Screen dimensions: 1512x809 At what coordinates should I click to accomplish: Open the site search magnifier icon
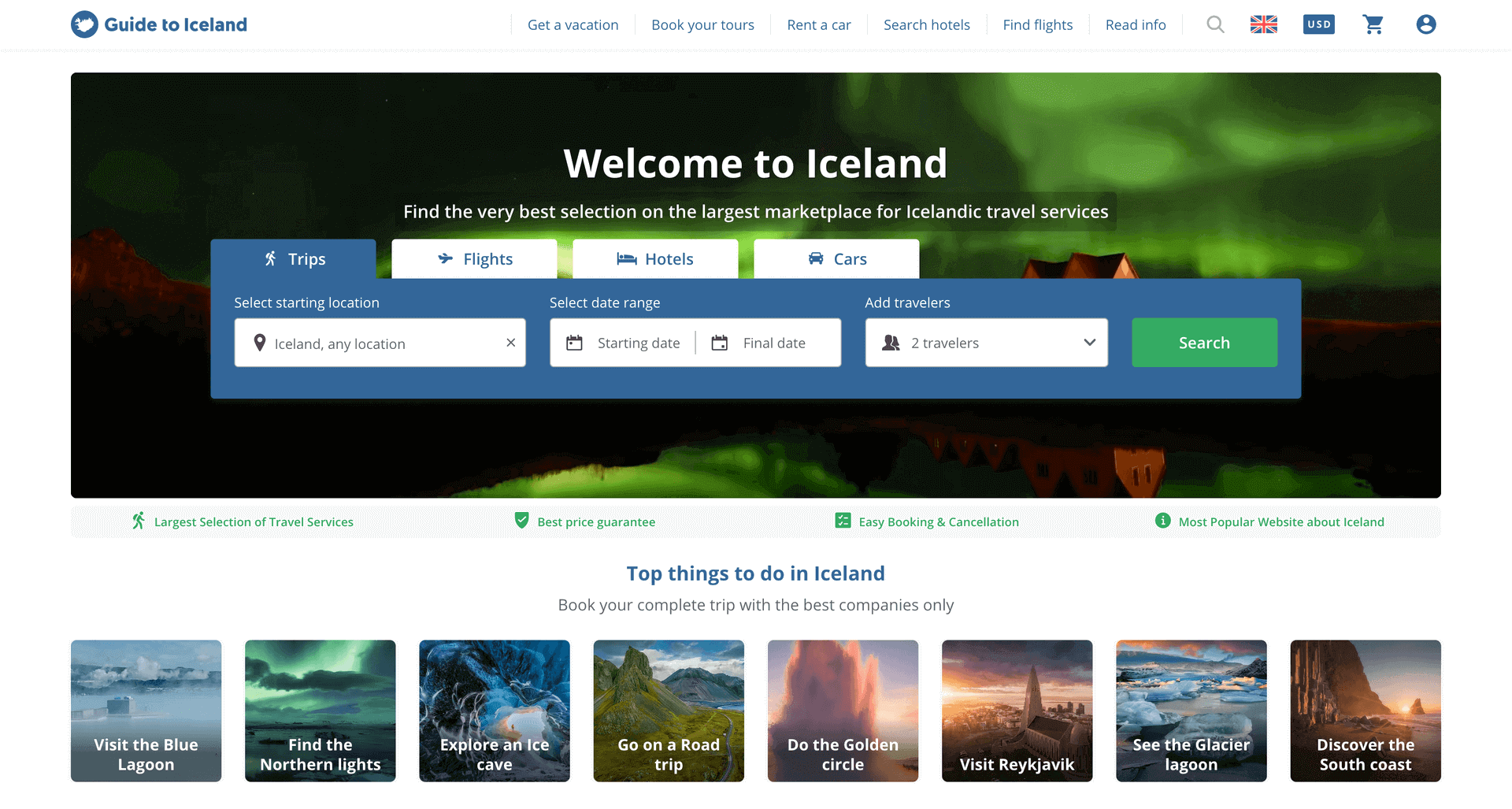tap(1215, 24)
